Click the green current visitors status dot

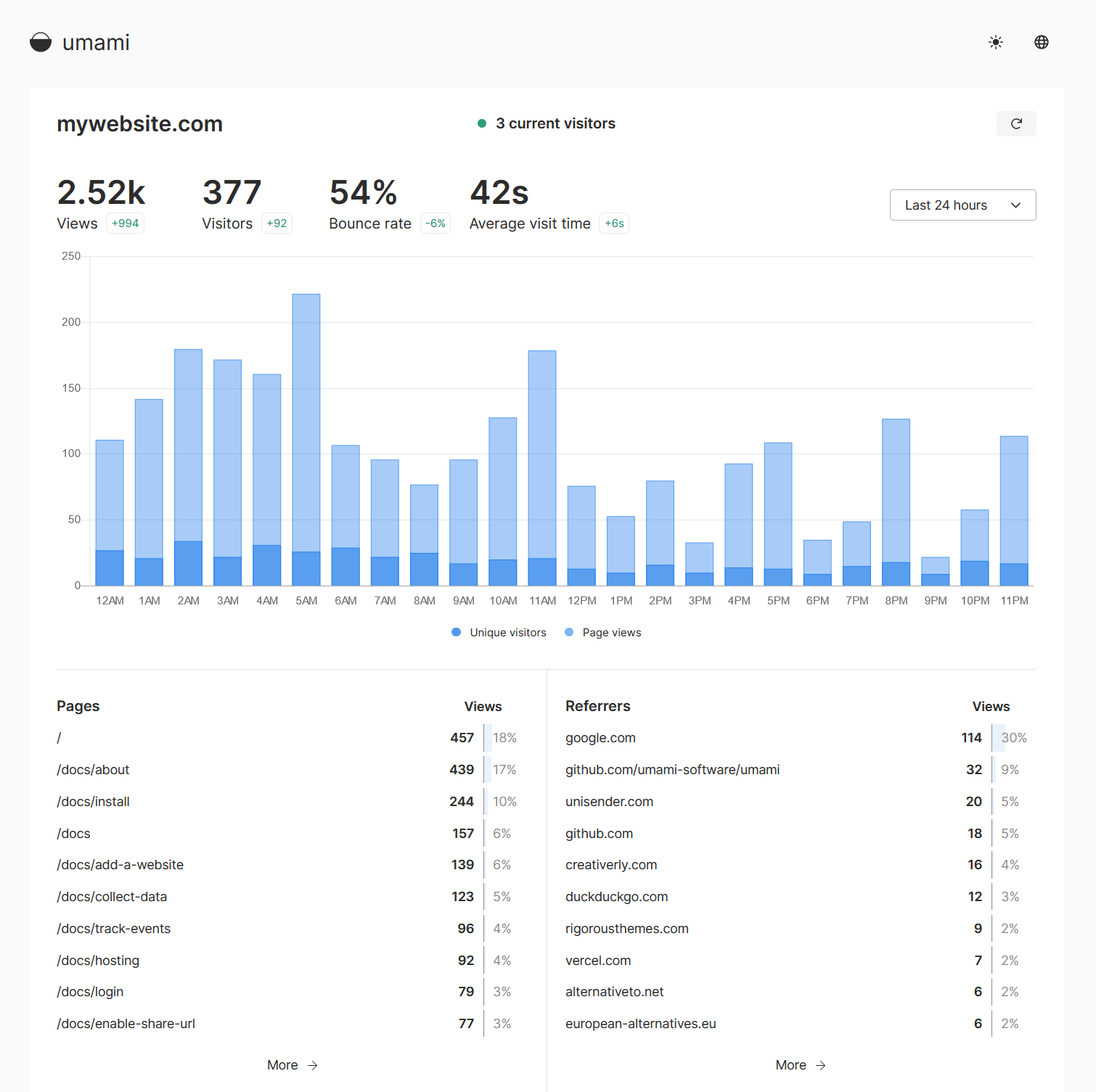tap(482, 124)
